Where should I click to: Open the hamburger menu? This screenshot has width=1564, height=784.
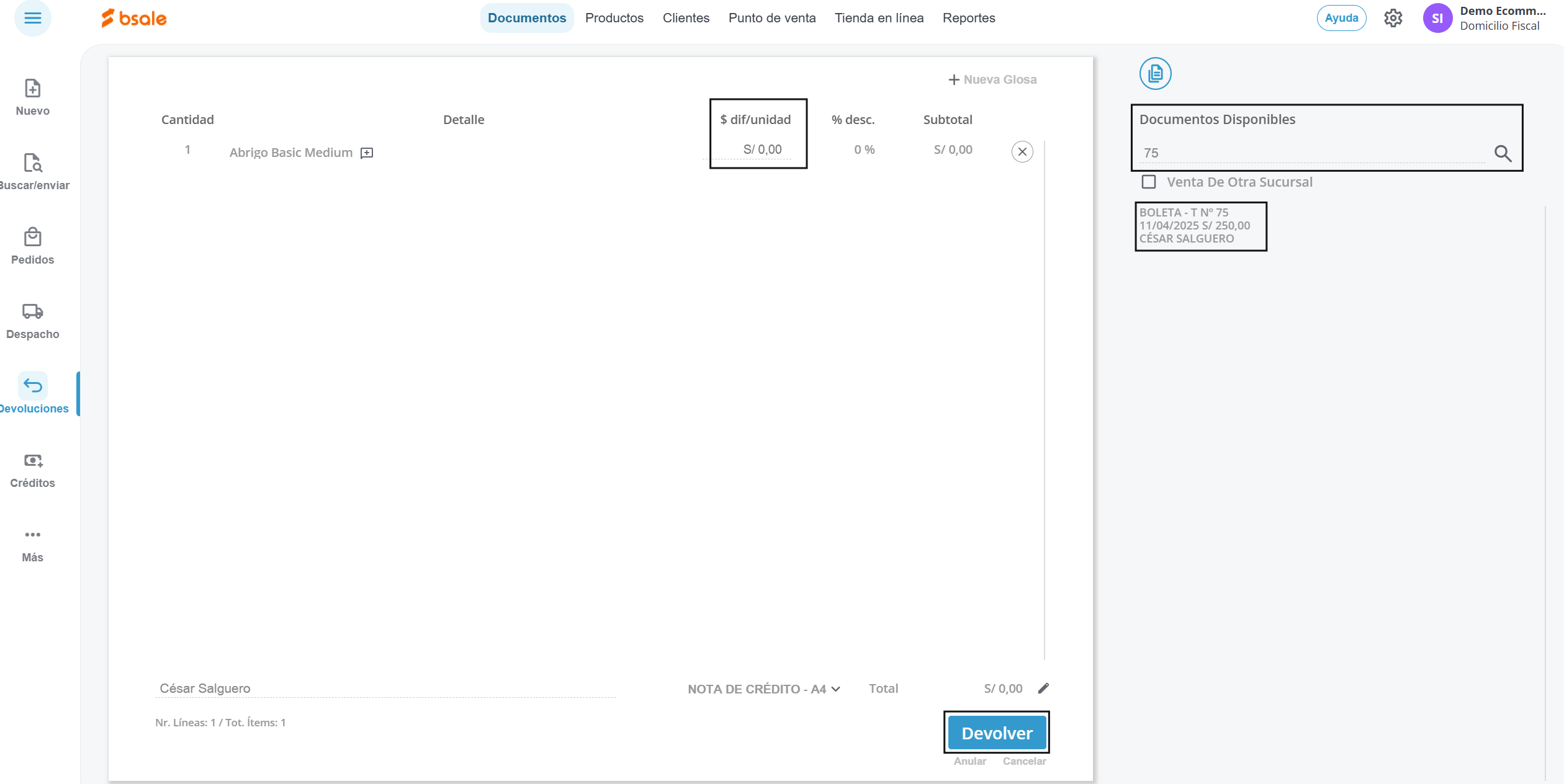pos(32,18)
